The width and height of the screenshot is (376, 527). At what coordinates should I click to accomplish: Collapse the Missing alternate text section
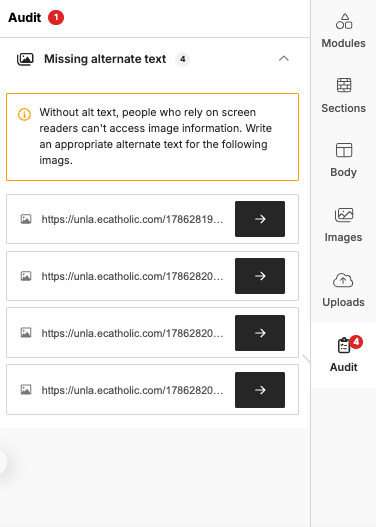tap(284, 59)
